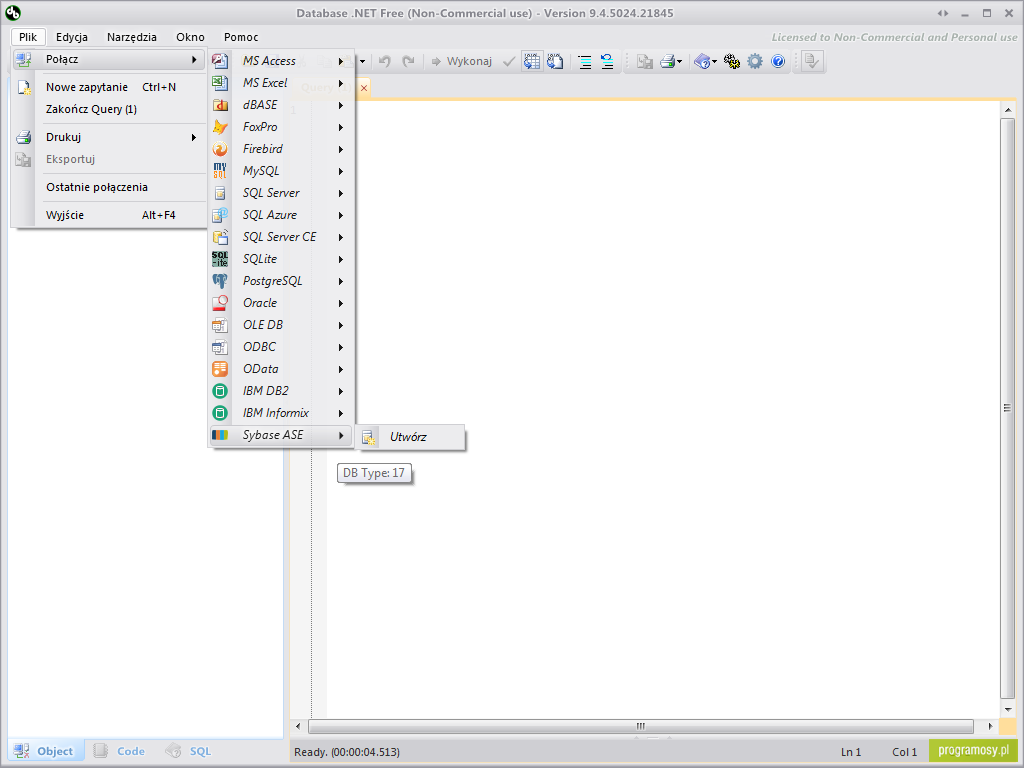
Task: Click the PostgreSQL elephant icon
Action: pos(220,281)
